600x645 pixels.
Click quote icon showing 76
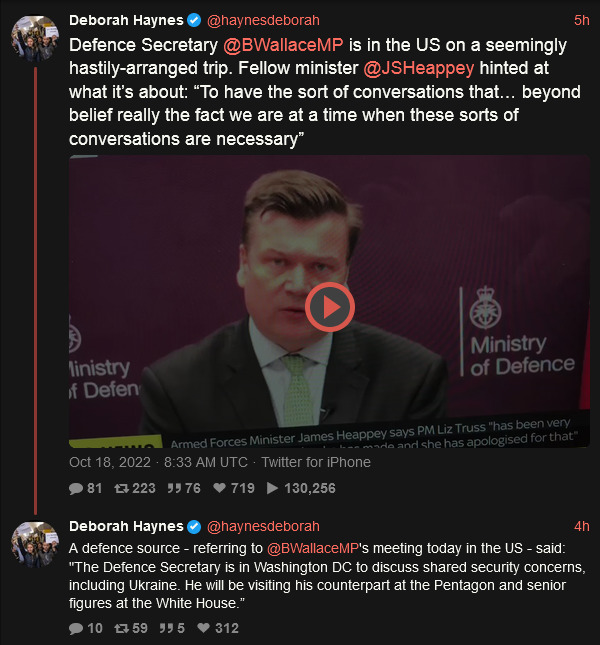[174, 488]
